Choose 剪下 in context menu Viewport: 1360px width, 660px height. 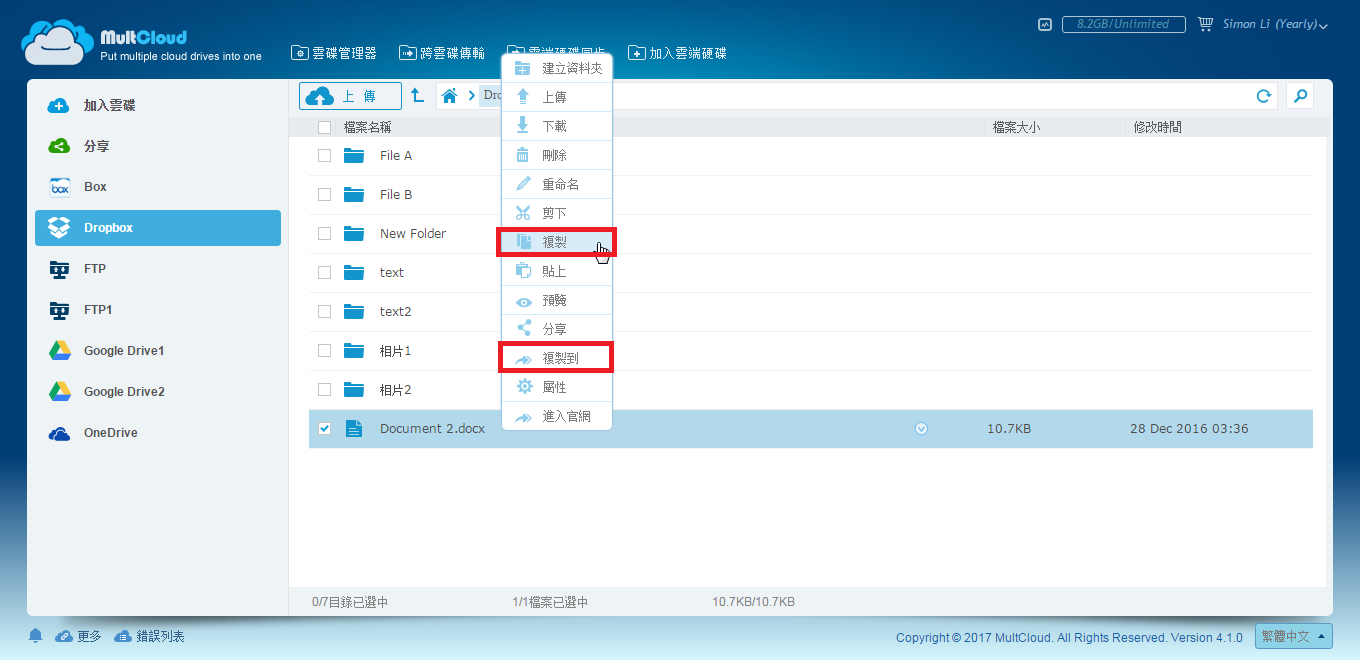(556, 213)
